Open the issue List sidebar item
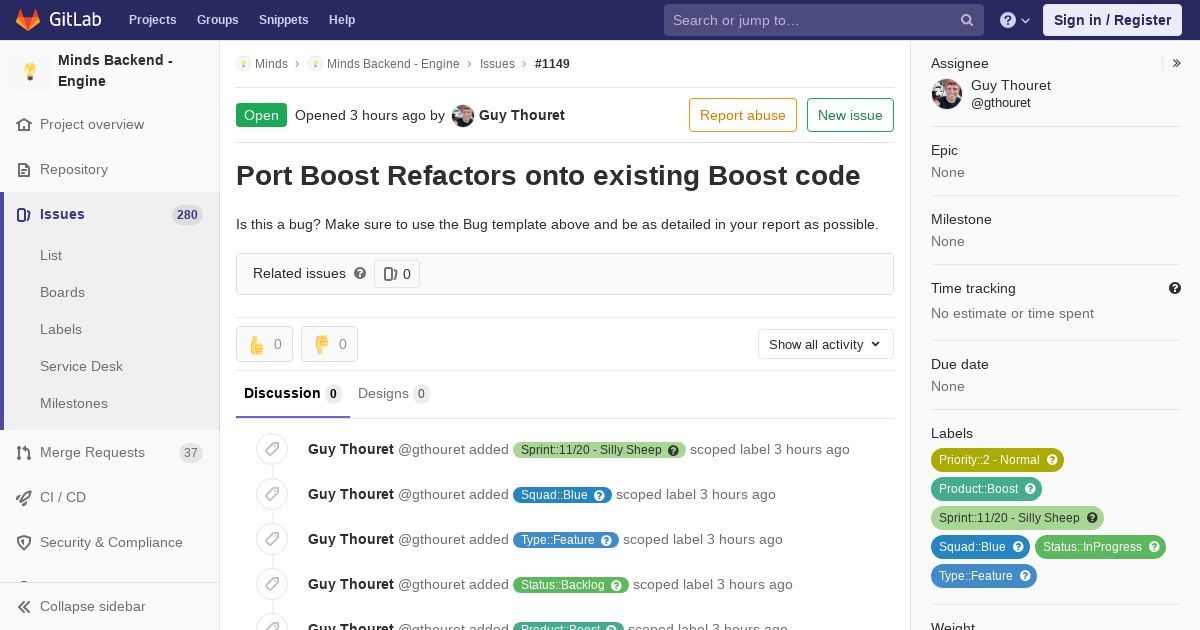The height and width of the screenshot is (630, 1200). [51, 255]
